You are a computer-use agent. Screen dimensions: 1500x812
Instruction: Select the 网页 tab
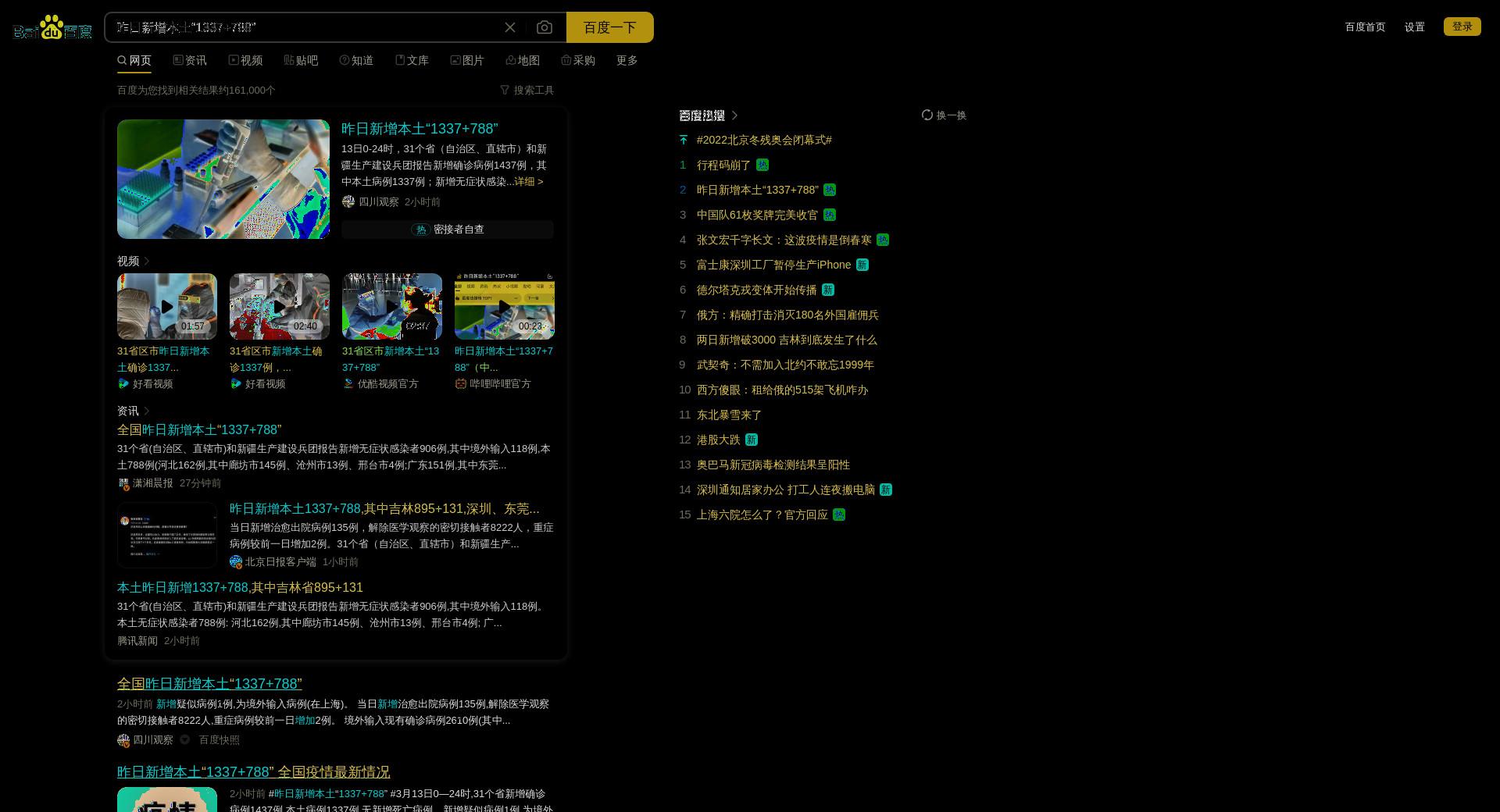click(x=134, y=60)
